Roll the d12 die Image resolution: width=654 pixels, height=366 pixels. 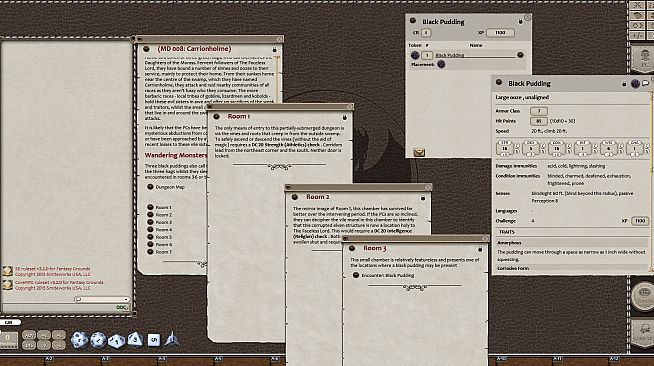(98, 340)
